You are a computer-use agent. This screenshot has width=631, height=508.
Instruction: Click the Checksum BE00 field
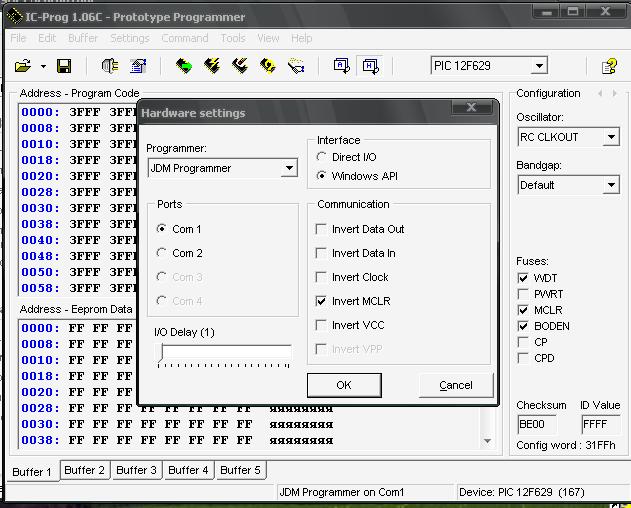pyautogui.click(x=537, y=424)
